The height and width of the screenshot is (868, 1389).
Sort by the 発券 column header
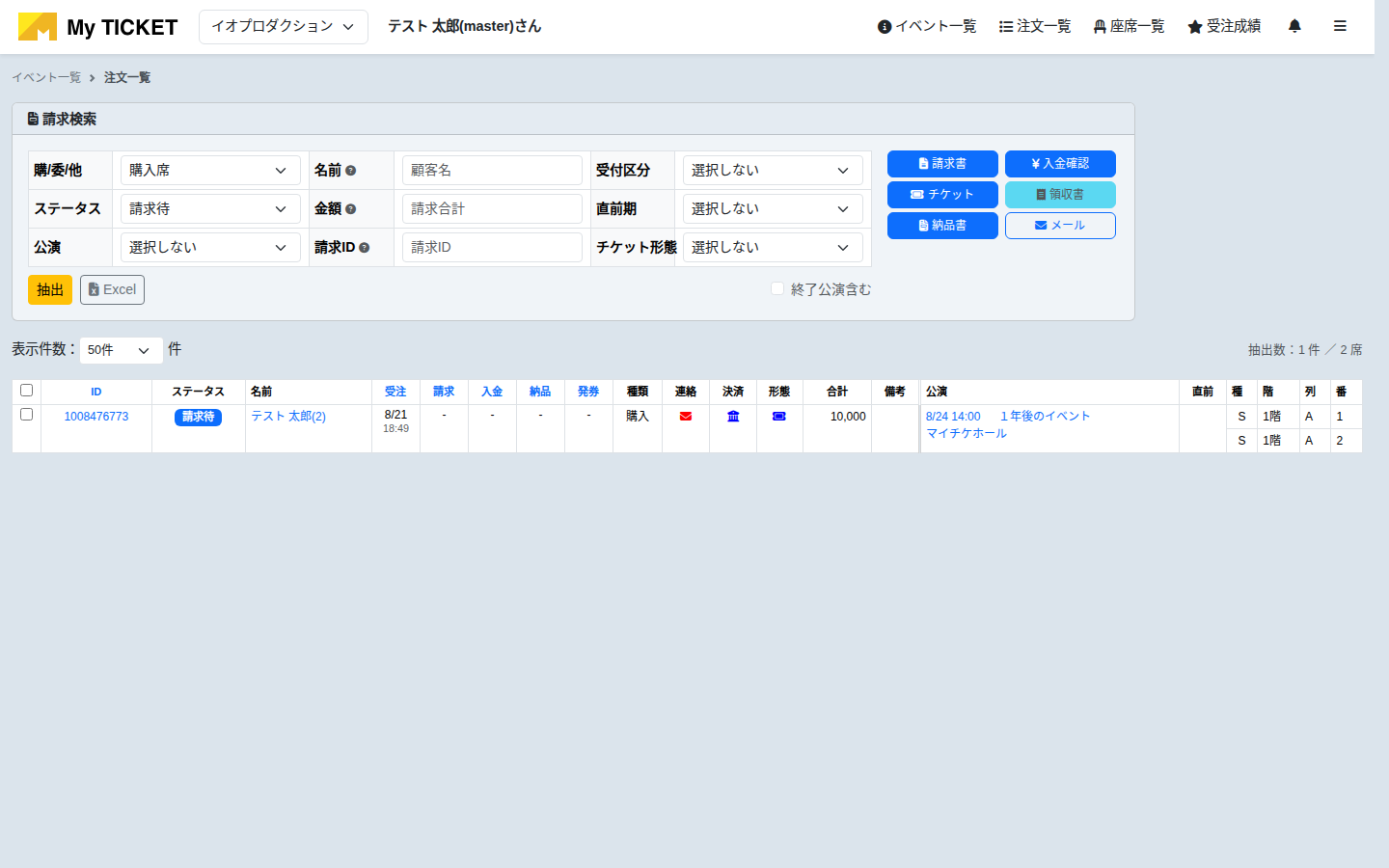588,392
